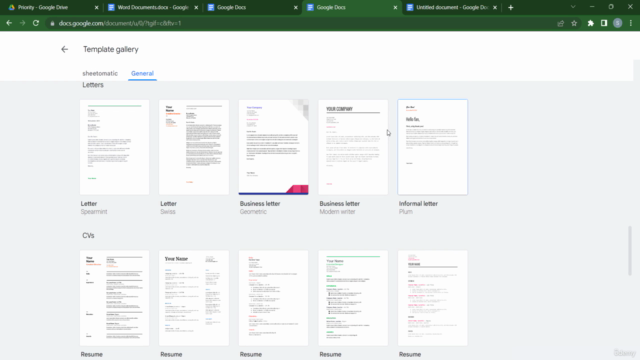The width and height of the screenshot is (640, 360).
Task: Click browser forward navigation arrow
Action: coord(22,23)
